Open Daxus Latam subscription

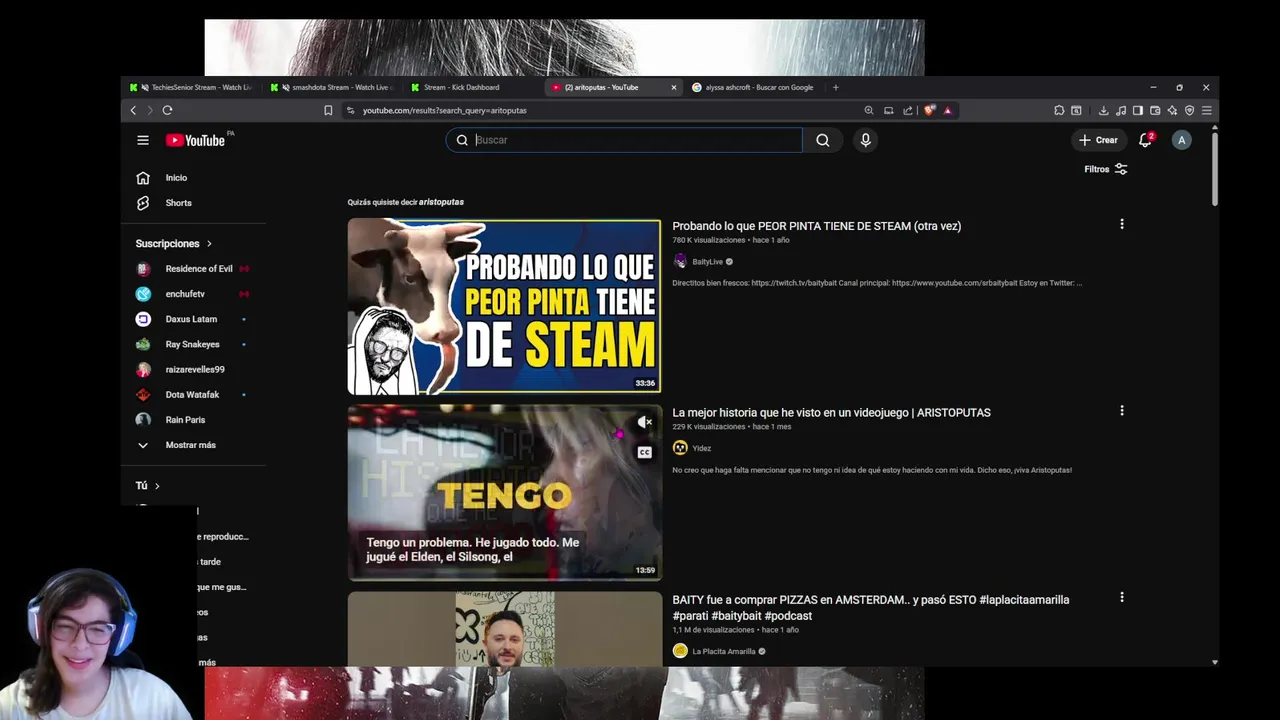click(x=191, y=319)
